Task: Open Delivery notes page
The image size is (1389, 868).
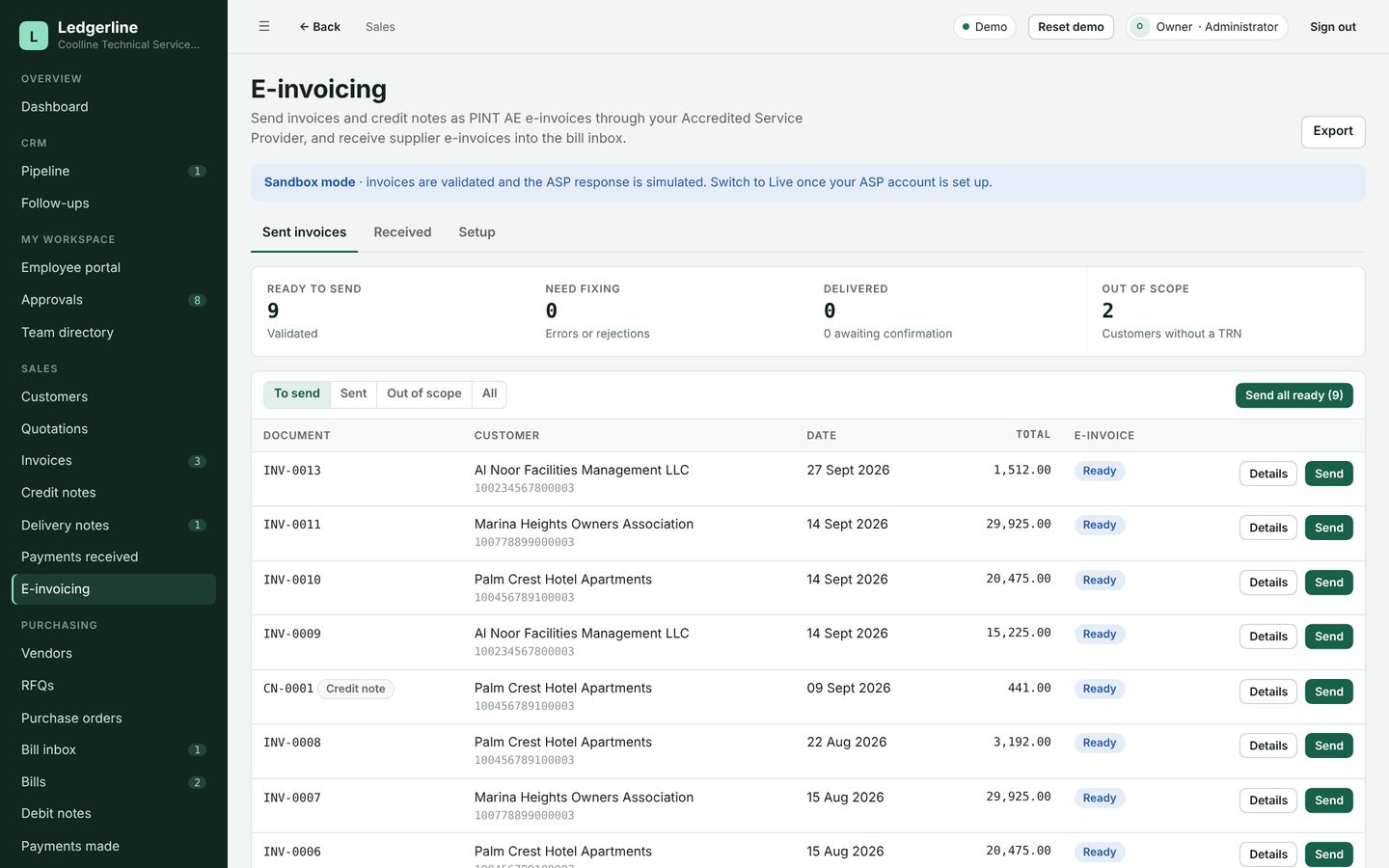Action: coord(114,526)
